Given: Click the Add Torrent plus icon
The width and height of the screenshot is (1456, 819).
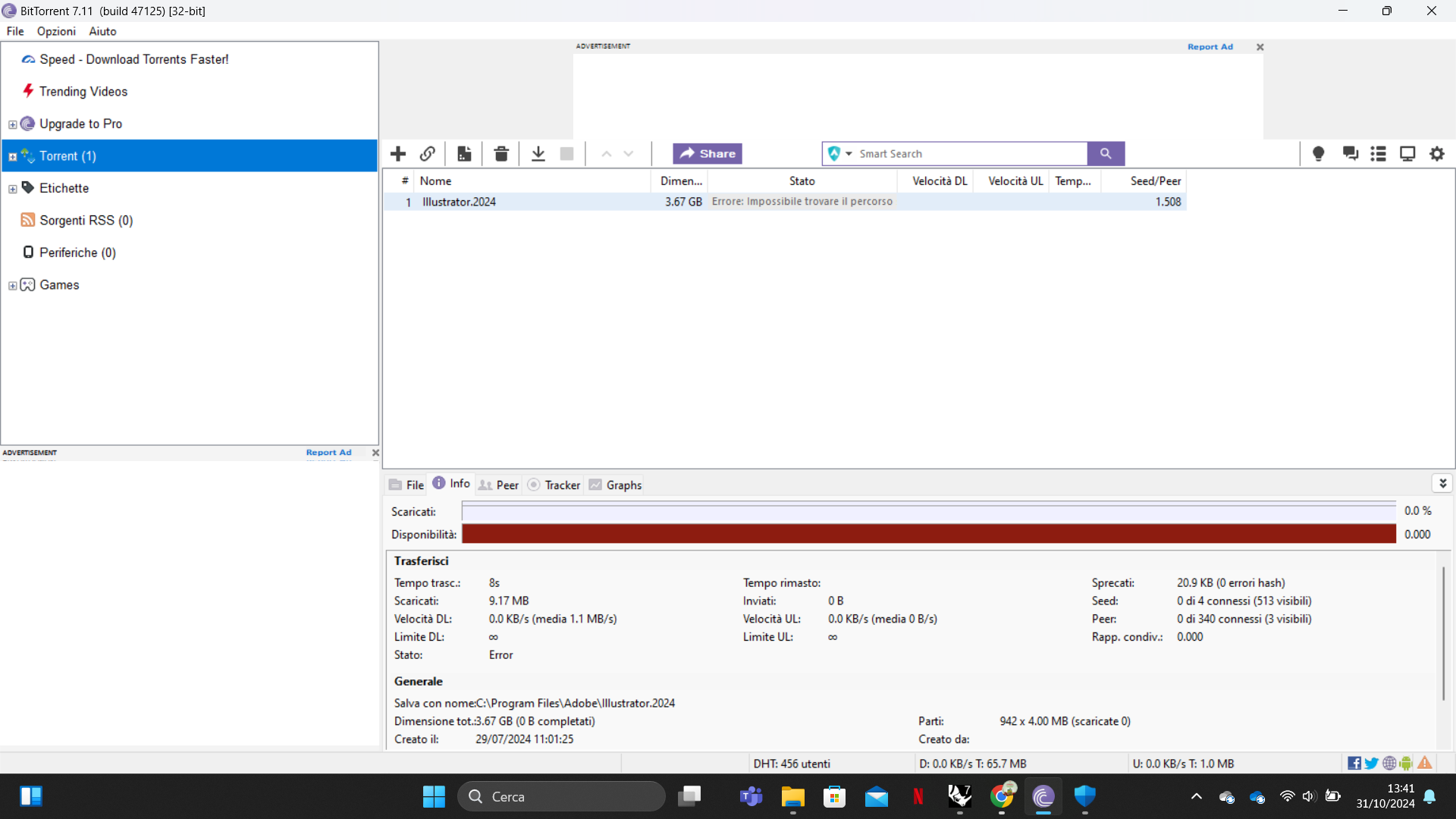Looking at the screenshot, I should (x=398, y=154).
